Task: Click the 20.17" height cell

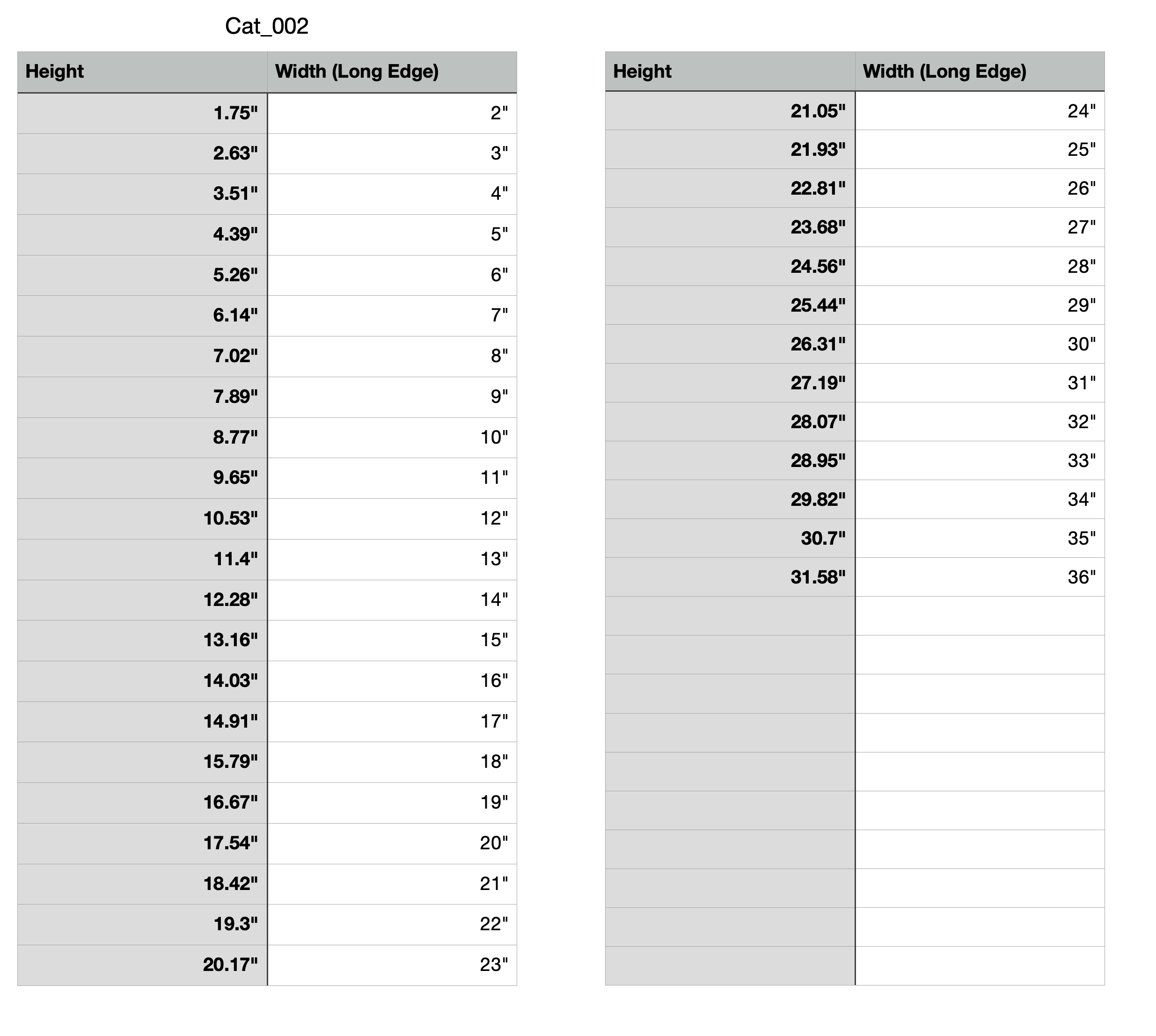Action: point(142,965)
